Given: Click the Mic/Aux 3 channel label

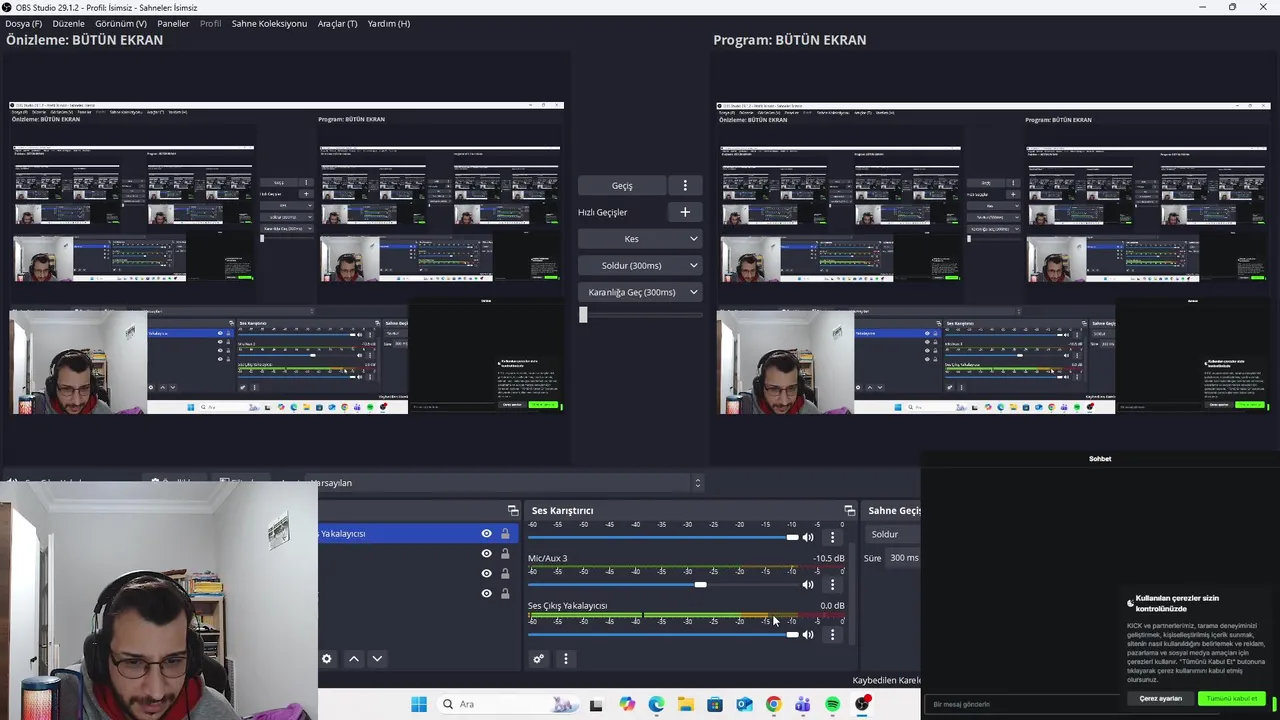Looking at the screenshot, I should pos(547,558).
